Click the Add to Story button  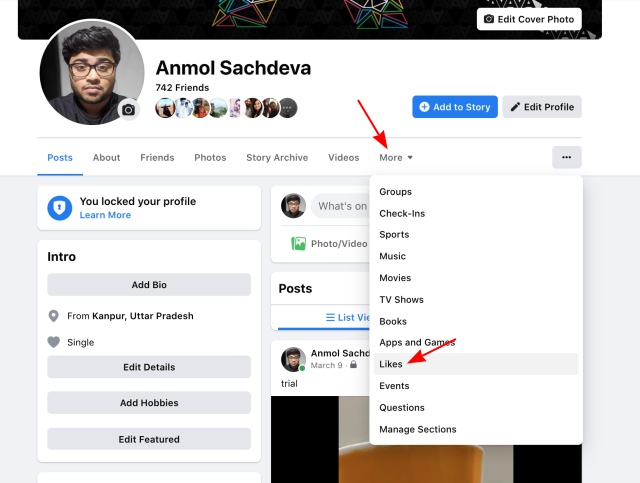click(455, 107)
